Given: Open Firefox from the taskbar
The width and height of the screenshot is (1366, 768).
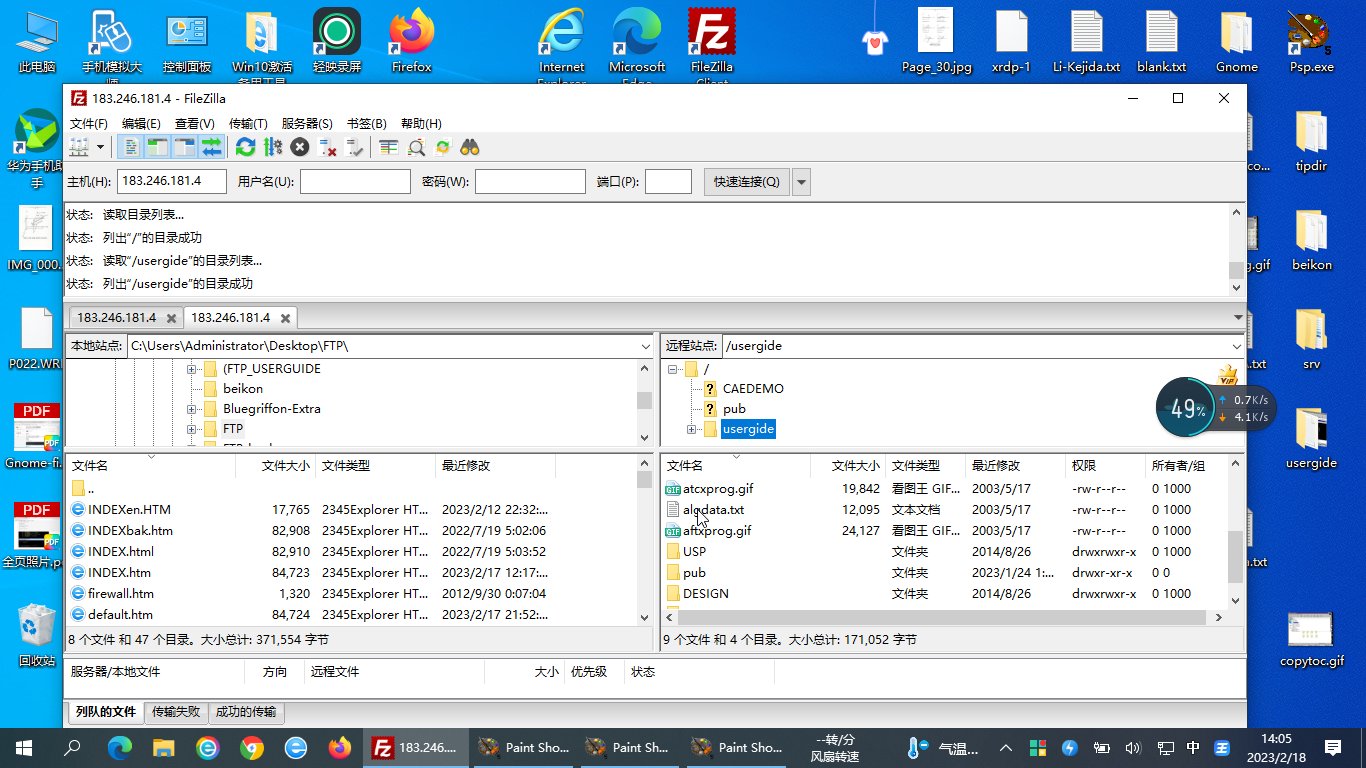Looking at the screenshot, I should click(341, 747).
